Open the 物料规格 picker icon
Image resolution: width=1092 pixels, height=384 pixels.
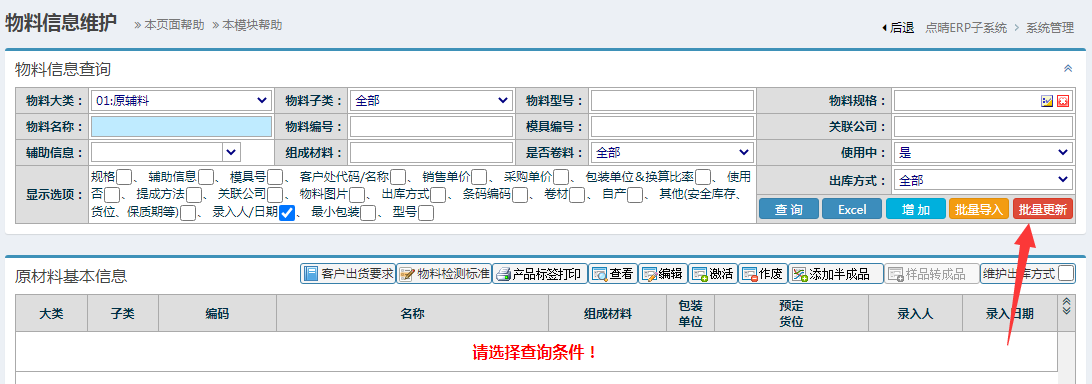pos(1047,101)
